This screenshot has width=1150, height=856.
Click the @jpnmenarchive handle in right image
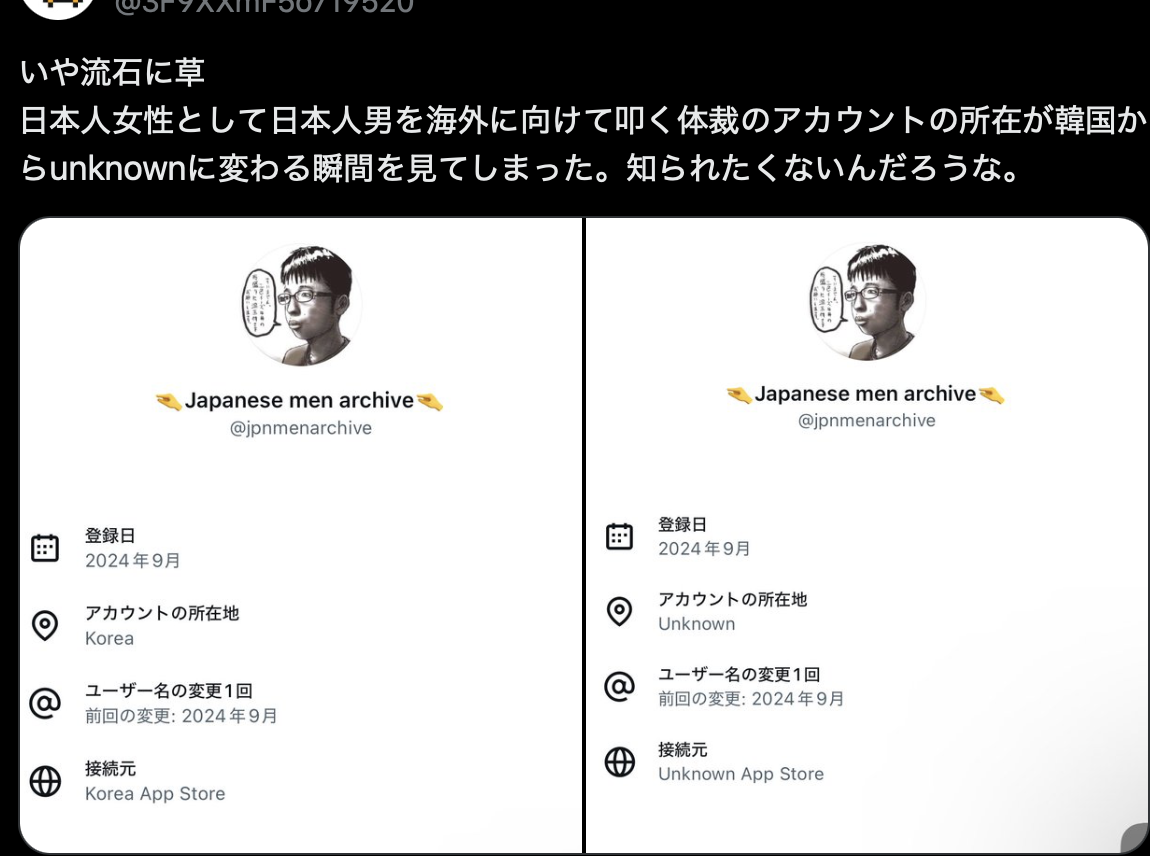tap(866, 420)
